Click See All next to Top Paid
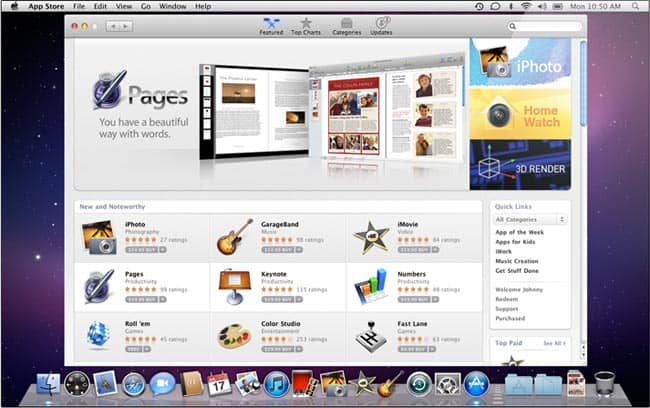Viewport: 650px width, 408px height. pos(553,343)
